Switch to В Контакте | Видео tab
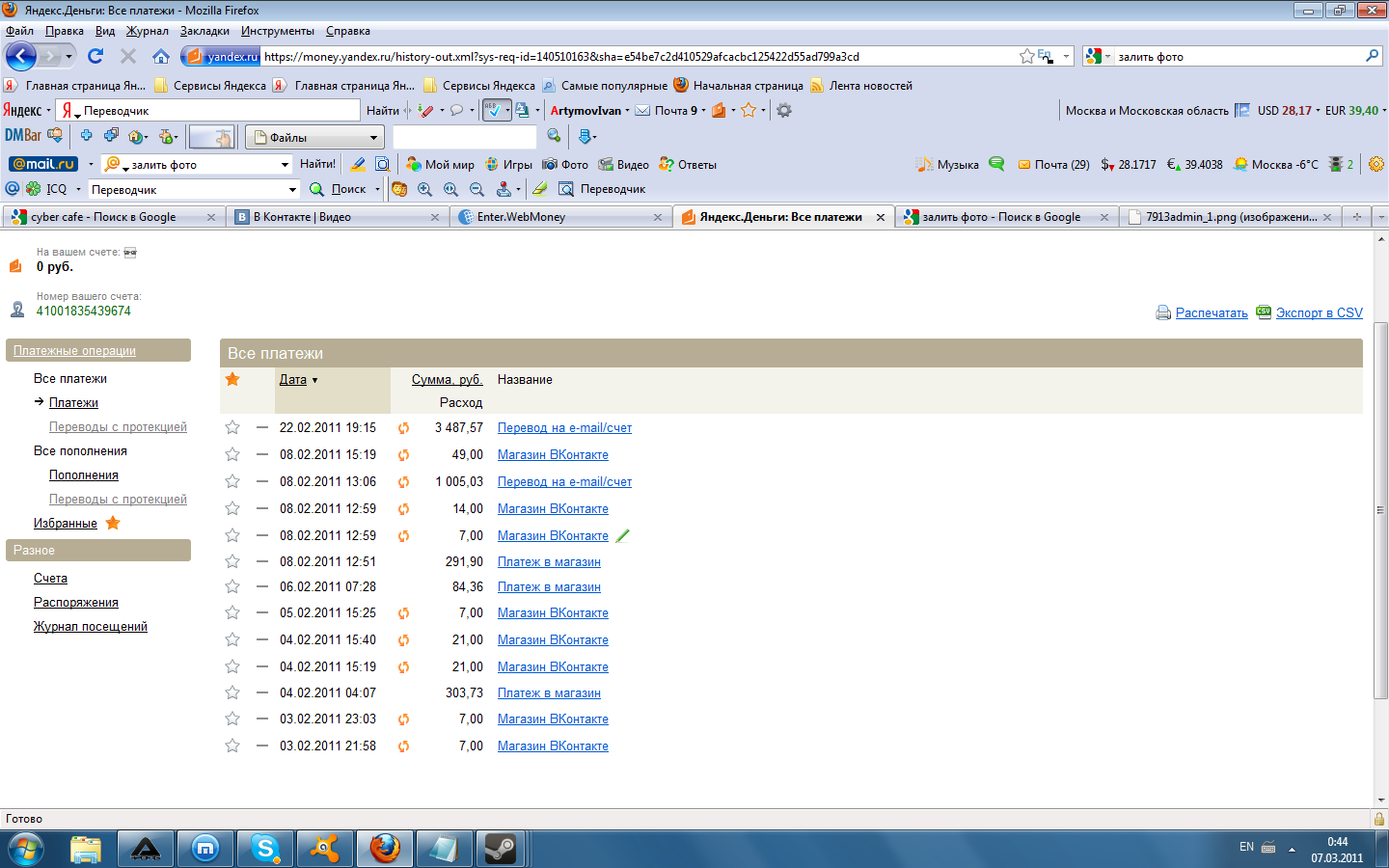The height and width of the screenshot is (868, 1389). (x=337, y=217)
